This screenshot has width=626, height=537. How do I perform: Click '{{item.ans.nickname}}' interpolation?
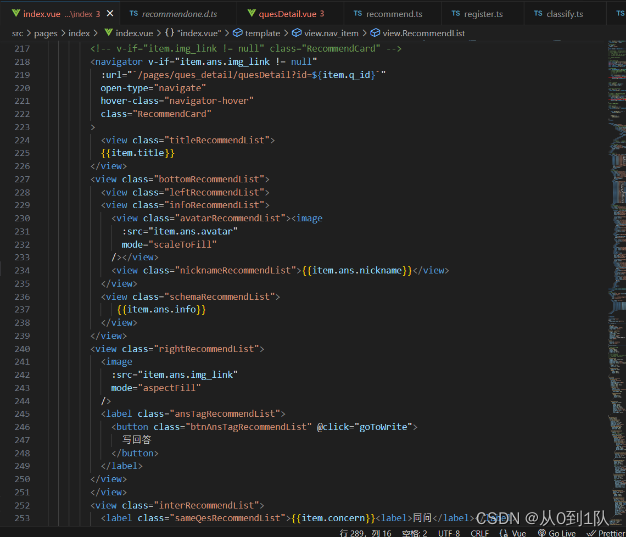point(357,271)
